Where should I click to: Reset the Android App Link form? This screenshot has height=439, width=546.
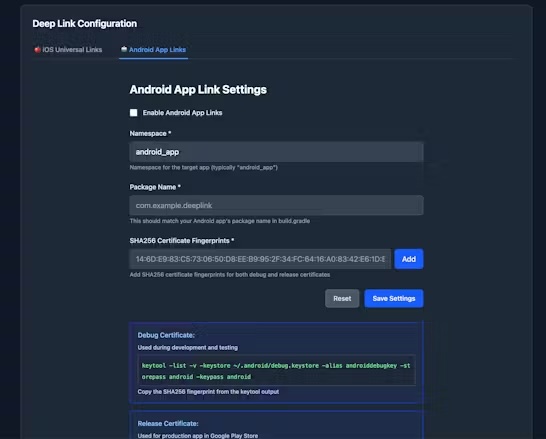point(342,298)
